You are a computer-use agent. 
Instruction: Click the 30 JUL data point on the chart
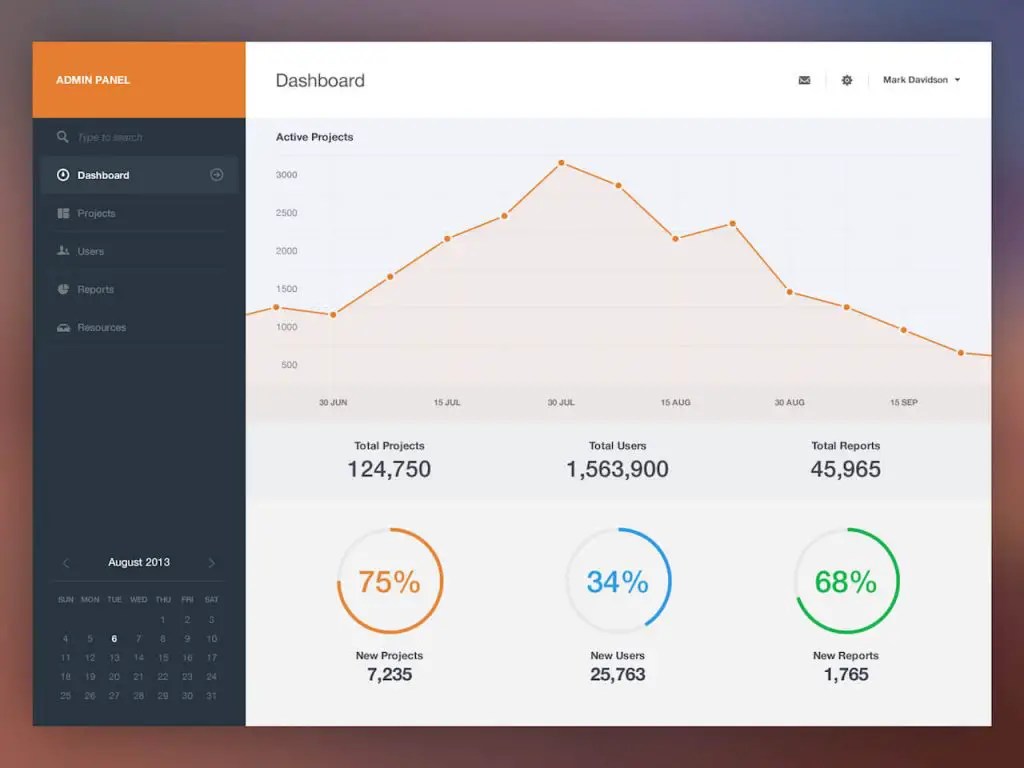click(561, 163)
